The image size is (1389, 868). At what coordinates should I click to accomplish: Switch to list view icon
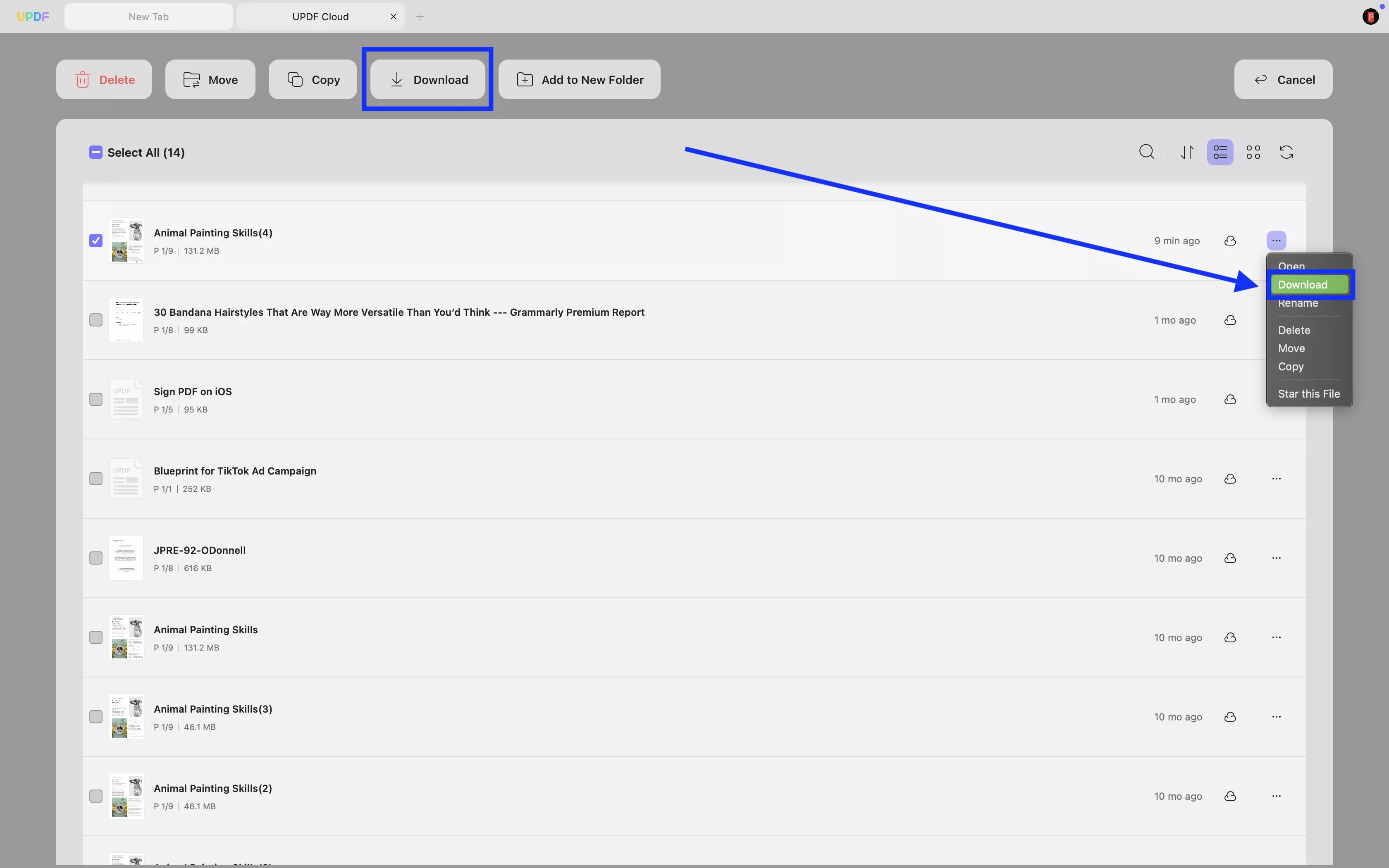(1220, 152)
